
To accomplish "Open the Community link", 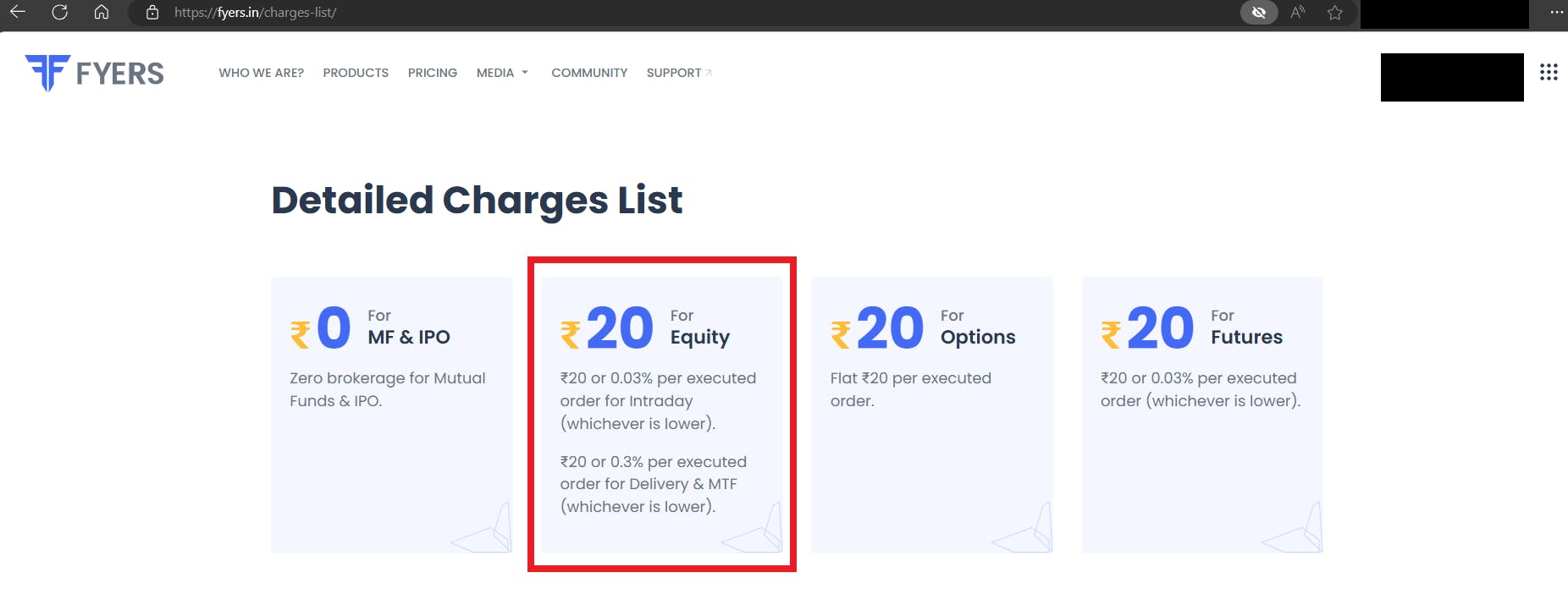I will [x=589, y=73].
